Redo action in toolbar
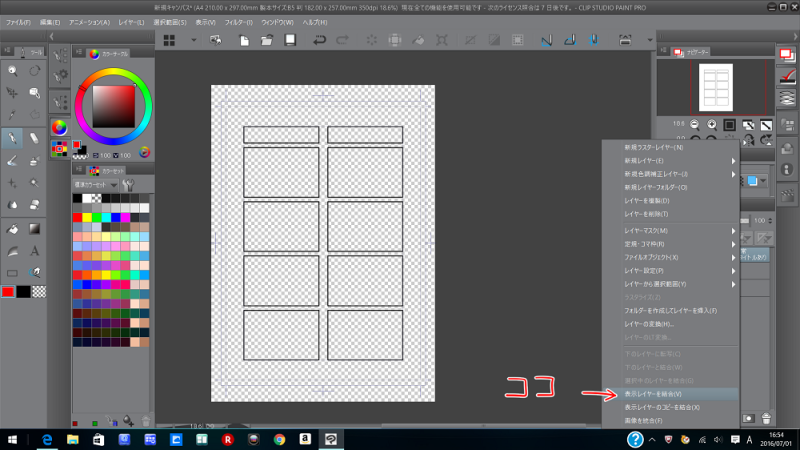The image size is (800, 450). pyautogui.click(x=342, y=40)
